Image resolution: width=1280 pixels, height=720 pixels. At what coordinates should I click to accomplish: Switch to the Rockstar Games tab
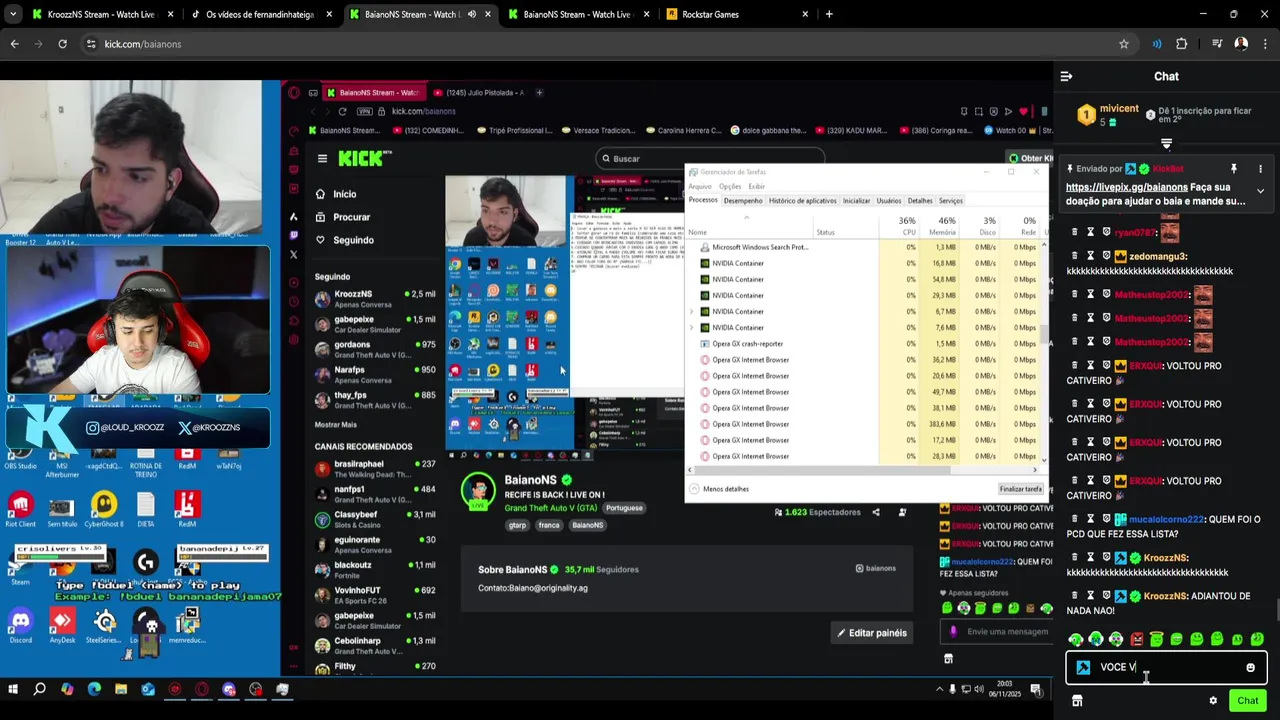[x=738, y=14]
